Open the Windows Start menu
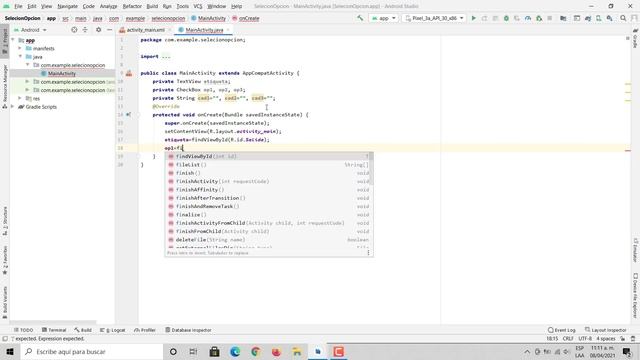 point(10,351)
